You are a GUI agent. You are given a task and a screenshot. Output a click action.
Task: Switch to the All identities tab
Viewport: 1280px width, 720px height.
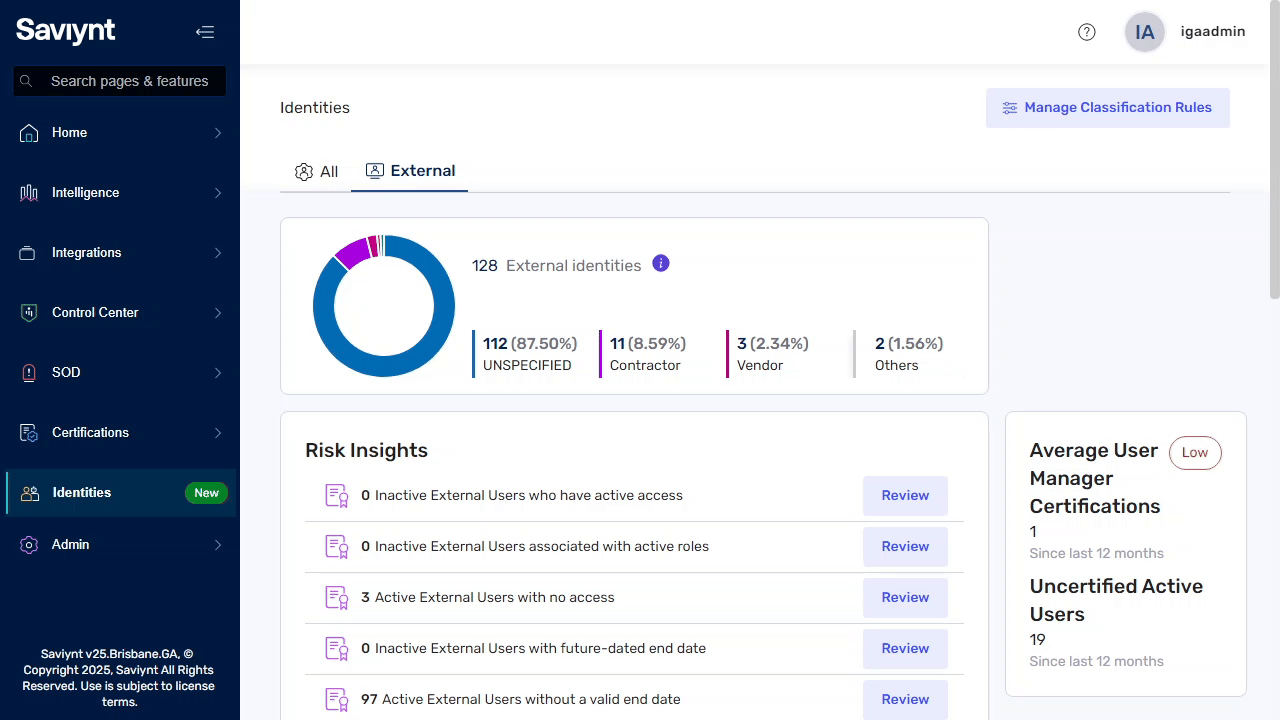316,171
